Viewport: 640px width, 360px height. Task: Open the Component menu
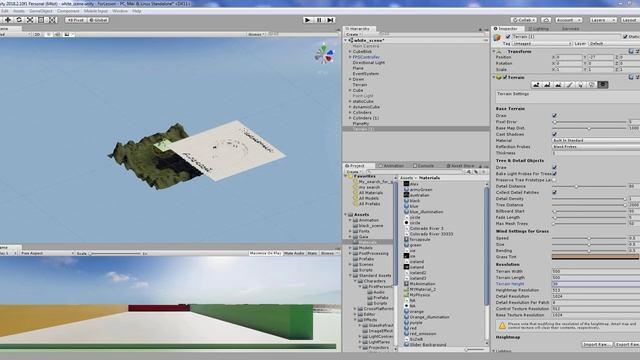coord(68,11)
